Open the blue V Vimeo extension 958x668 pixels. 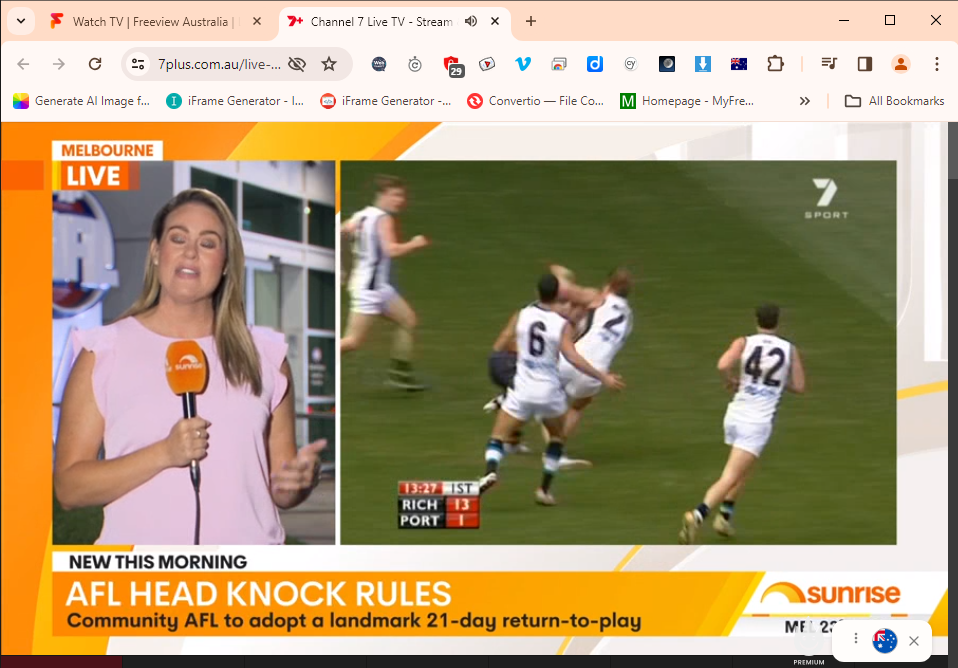click(523, 64)
